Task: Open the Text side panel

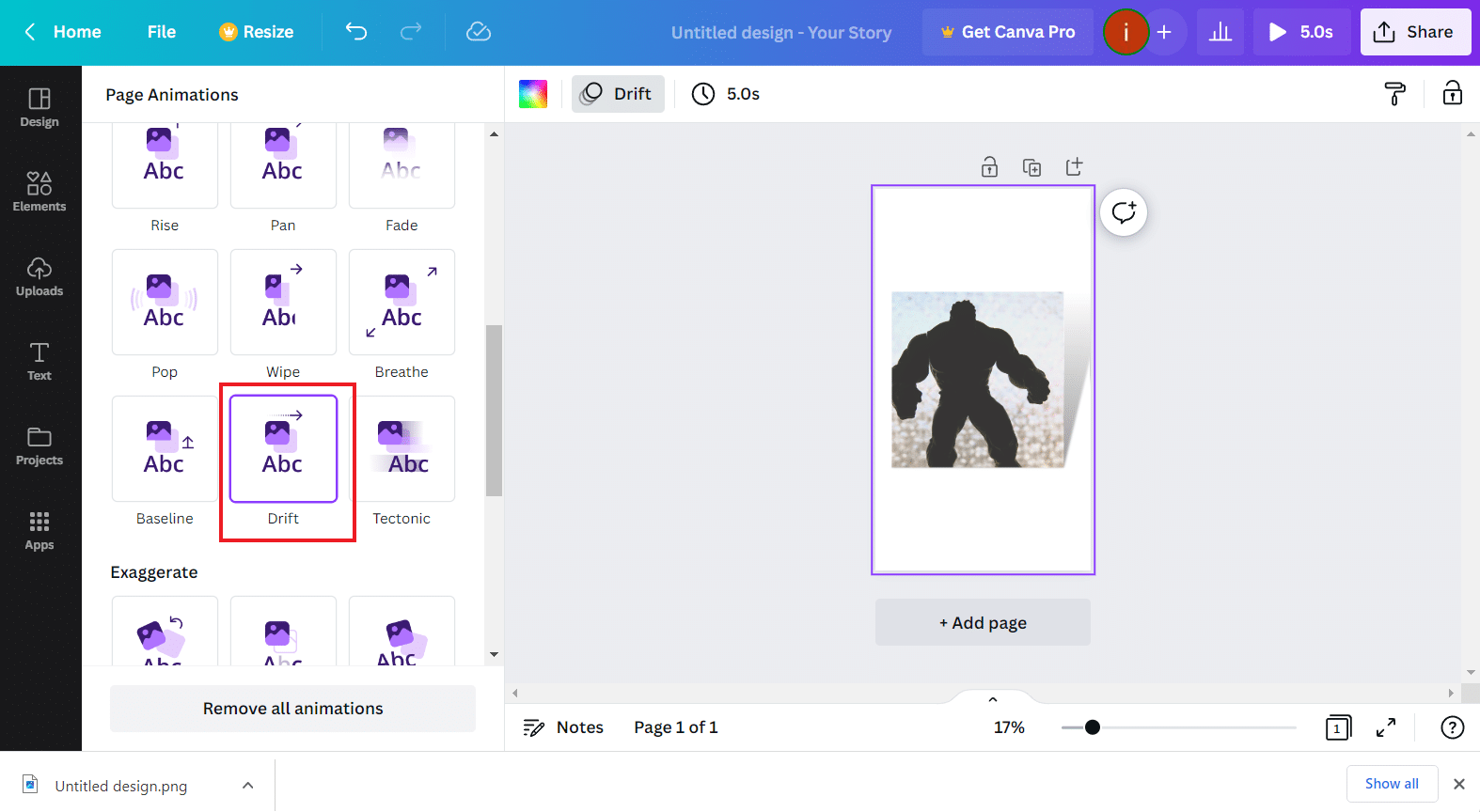Action: point(39,362)
